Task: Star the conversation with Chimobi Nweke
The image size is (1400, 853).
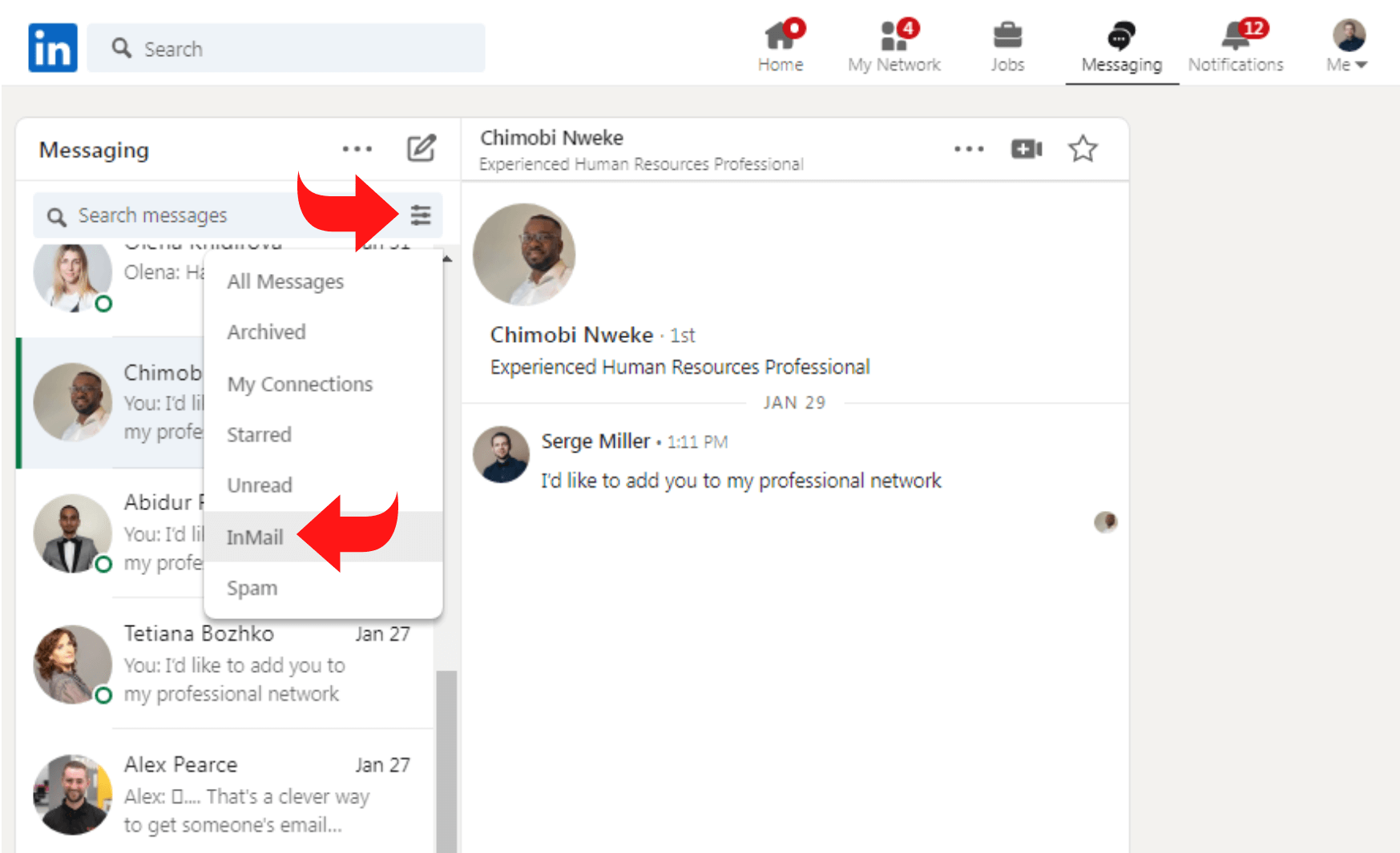Action: coord(1083,148)
